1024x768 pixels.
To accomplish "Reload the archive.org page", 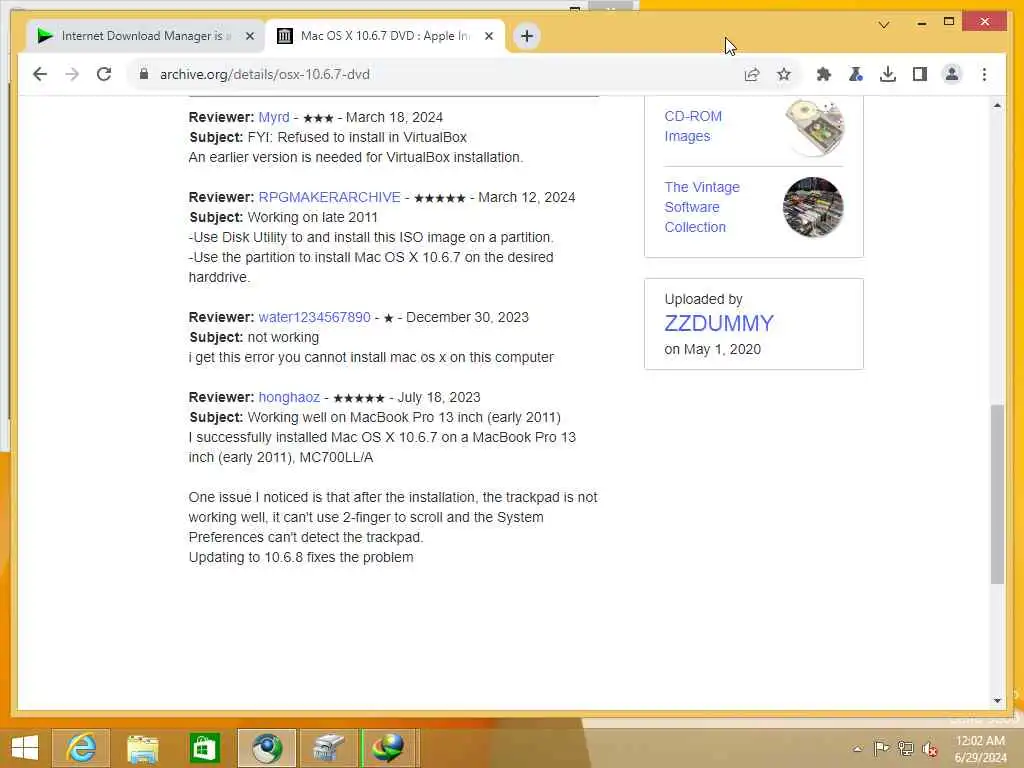I will (104, 74).
